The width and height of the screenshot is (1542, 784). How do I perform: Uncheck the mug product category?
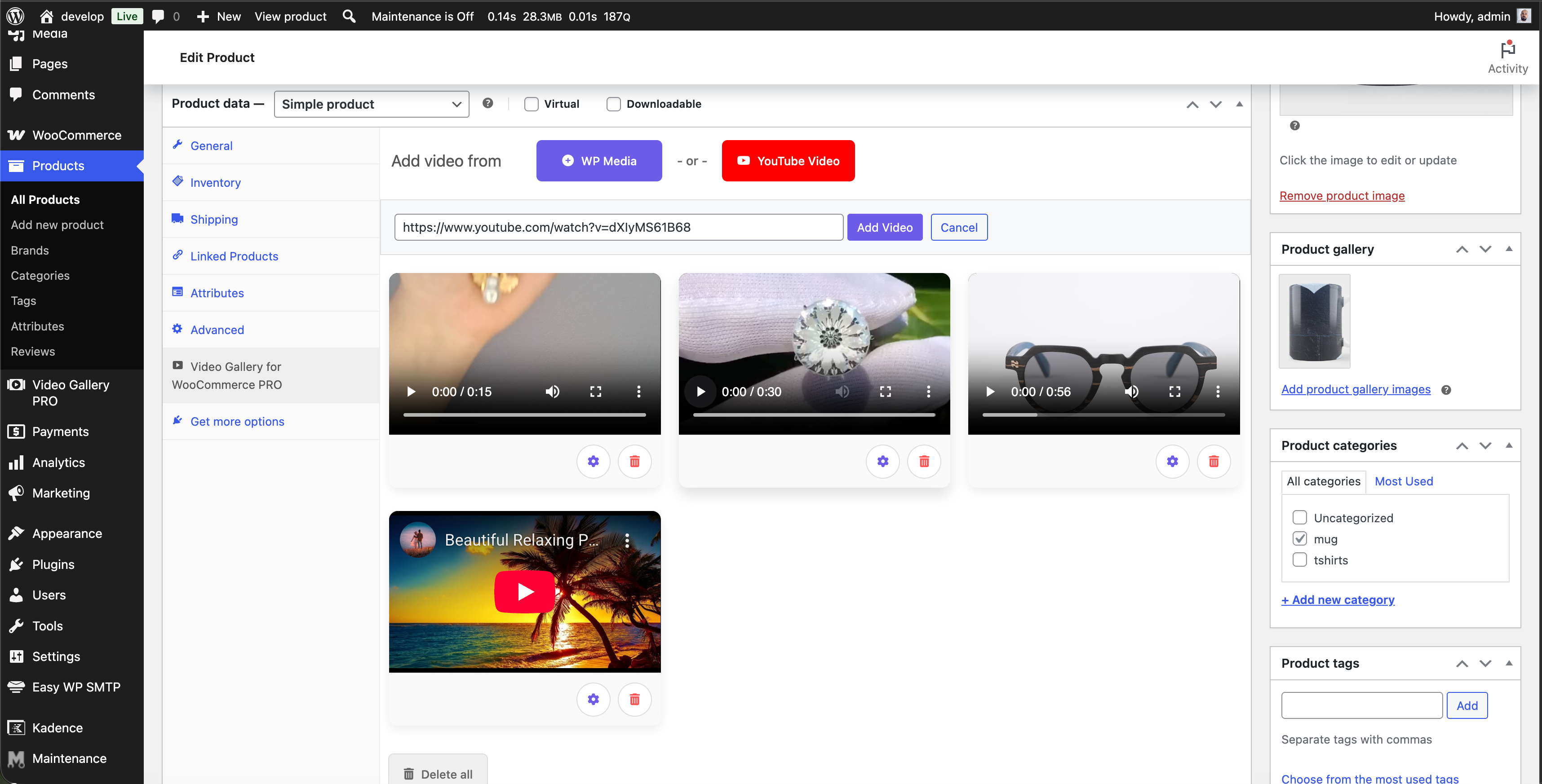click(1299, 538)
